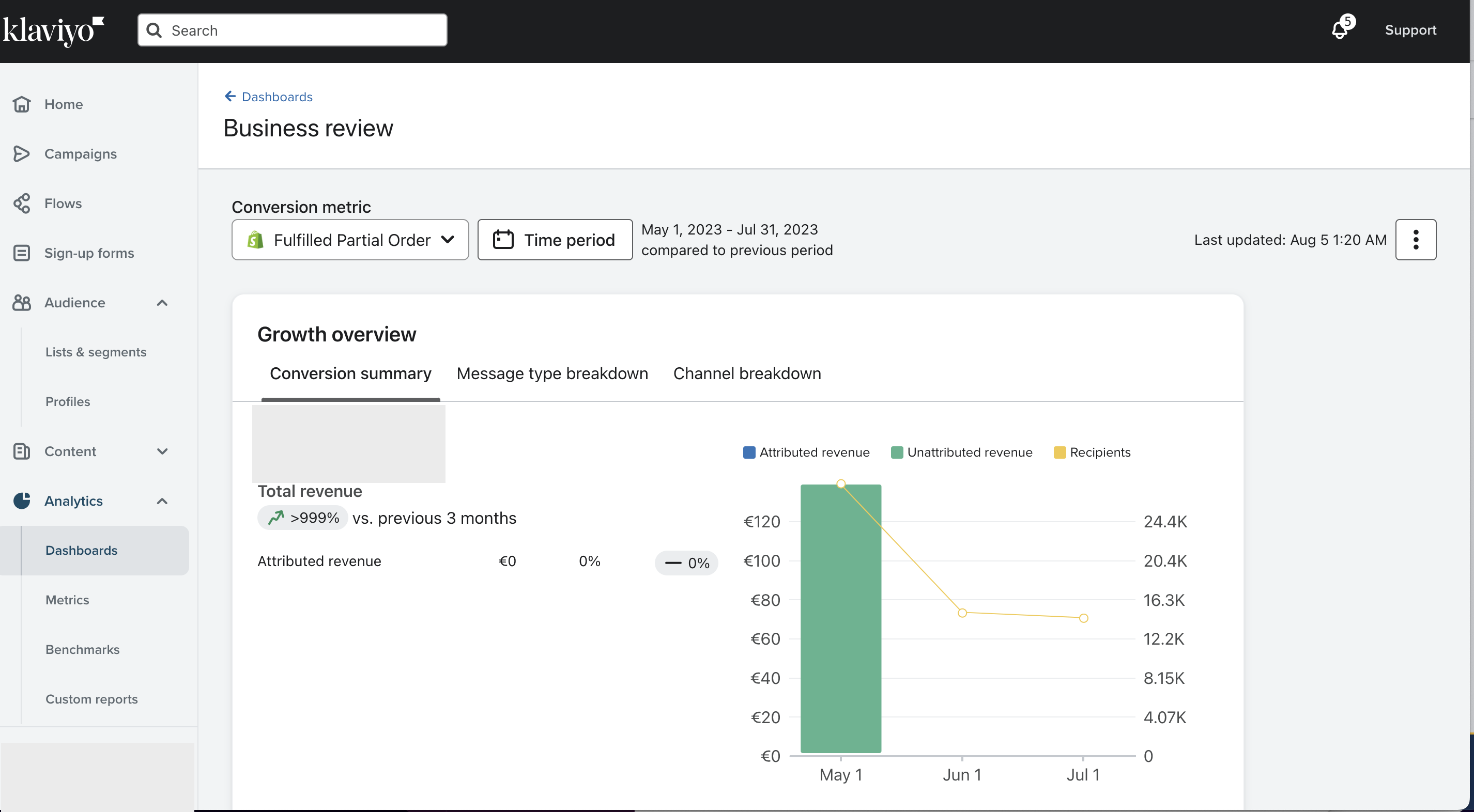Screen dimensions: 1474x812
Task: Toggle Unattributed revenue legend series
Action: pos(961,452)
